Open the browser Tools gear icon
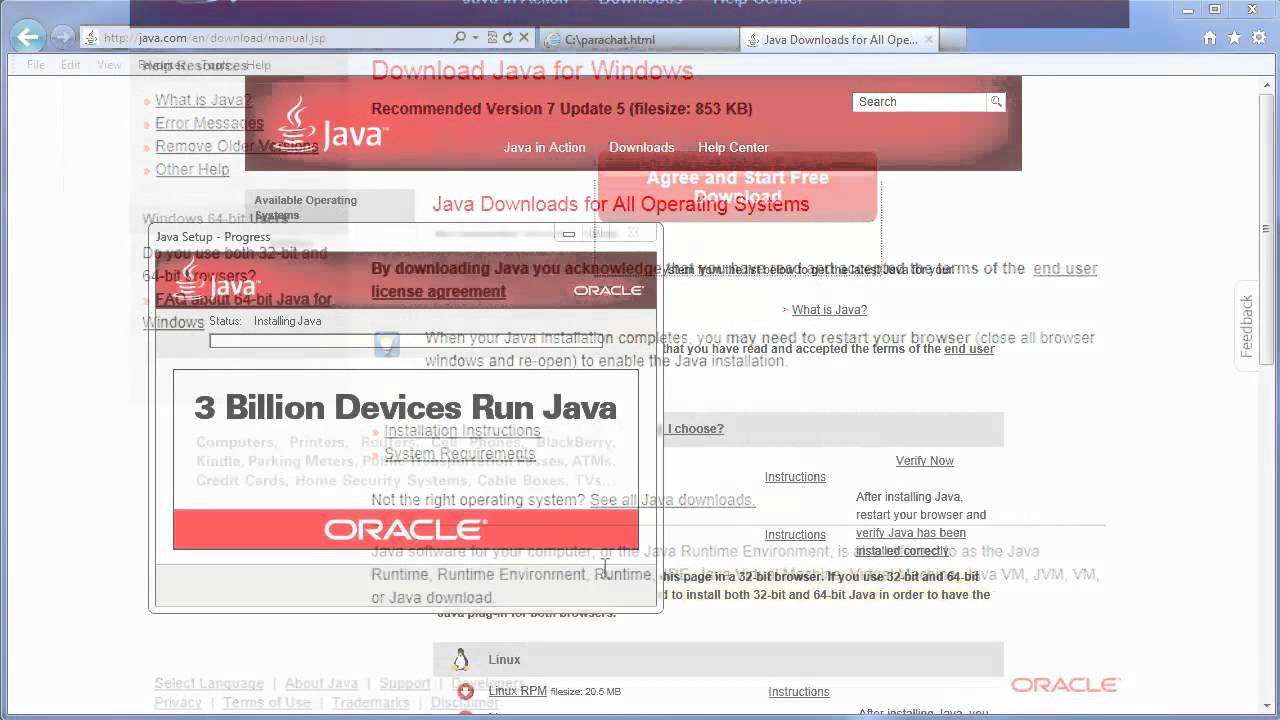 coord(1258,38)
